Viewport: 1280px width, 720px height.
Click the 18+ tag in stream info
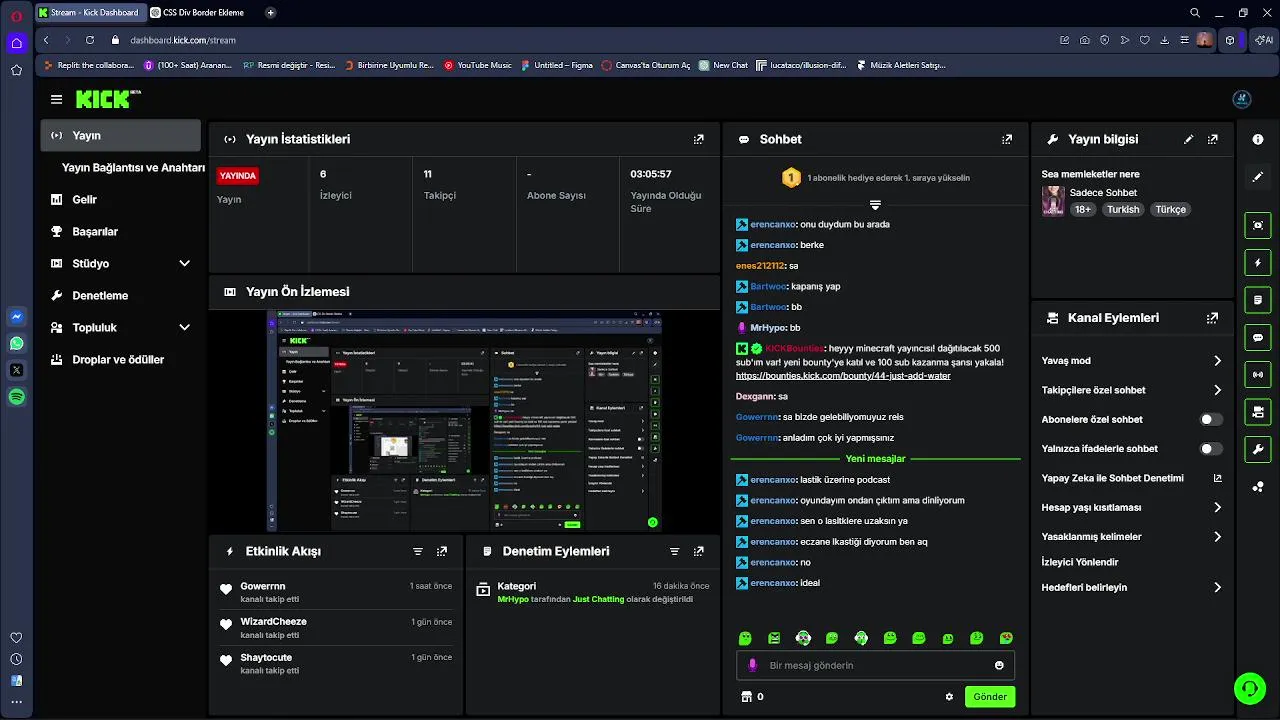(x=1082, y=210)
